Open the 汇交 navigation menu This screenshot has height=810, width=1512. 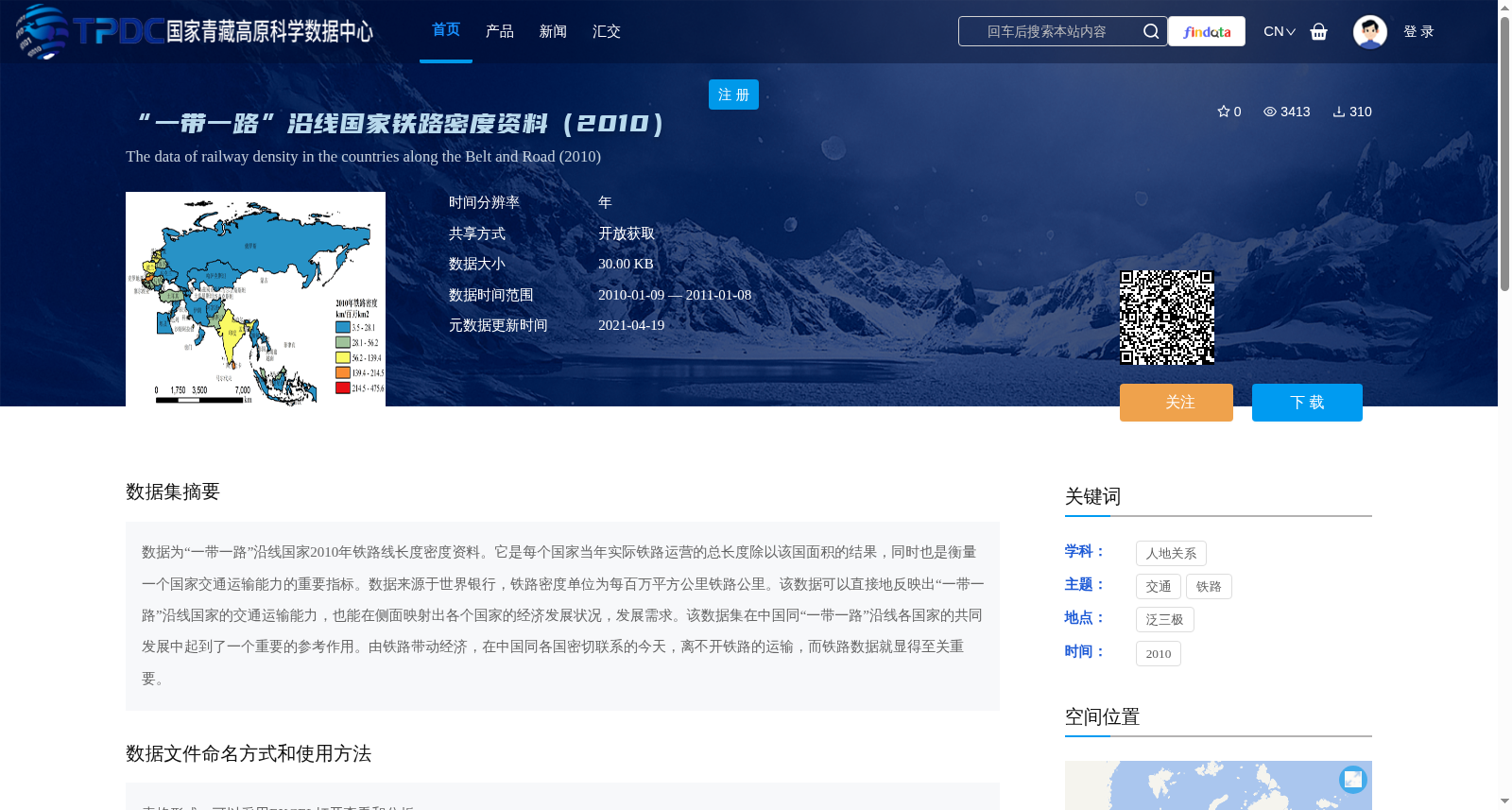coord(607,31)
